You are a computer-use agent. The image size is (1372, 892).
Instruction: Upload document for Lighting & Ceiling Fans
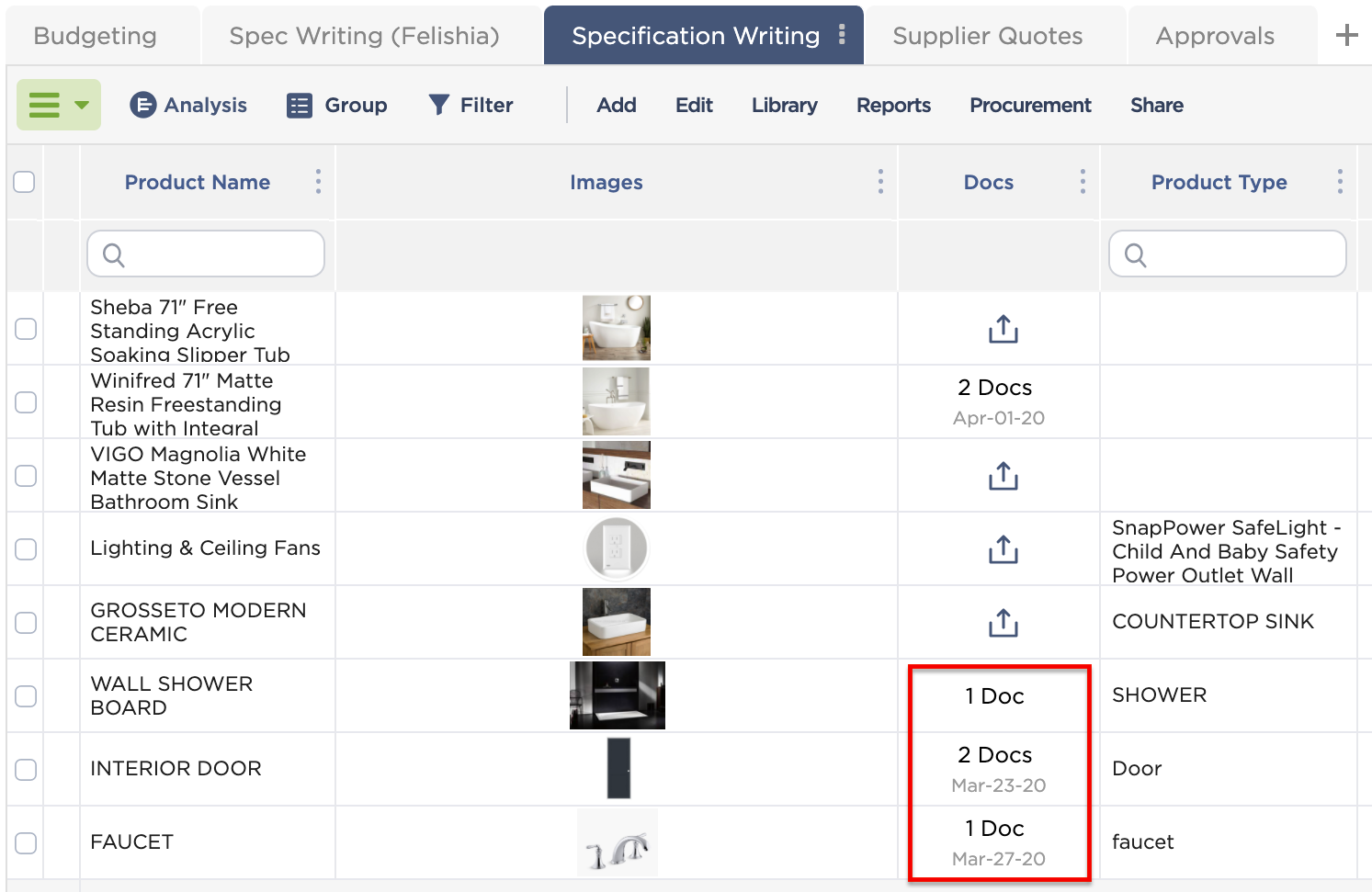[1003, 549]
